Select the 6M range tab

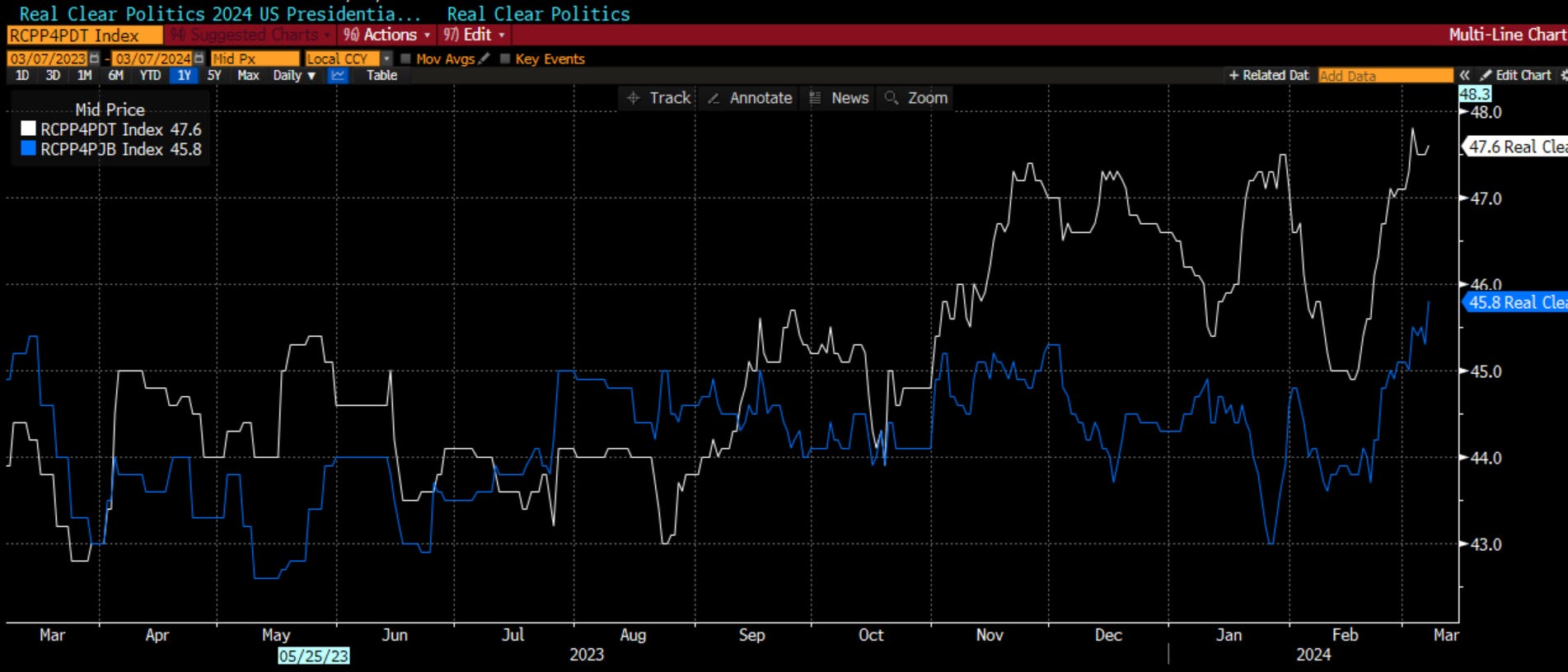(115, 75)
